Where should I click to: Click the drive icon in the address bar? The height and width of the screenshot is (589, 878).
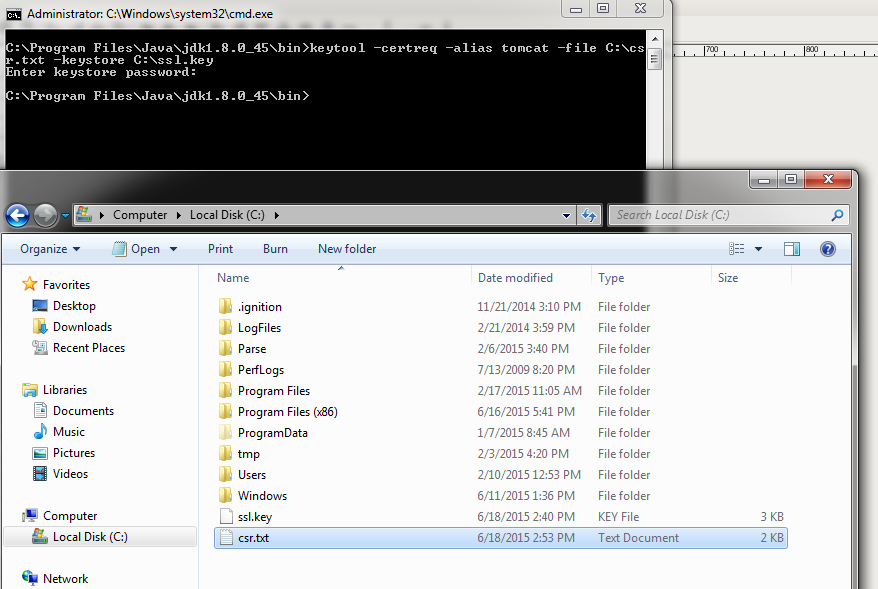coord(84,214)
